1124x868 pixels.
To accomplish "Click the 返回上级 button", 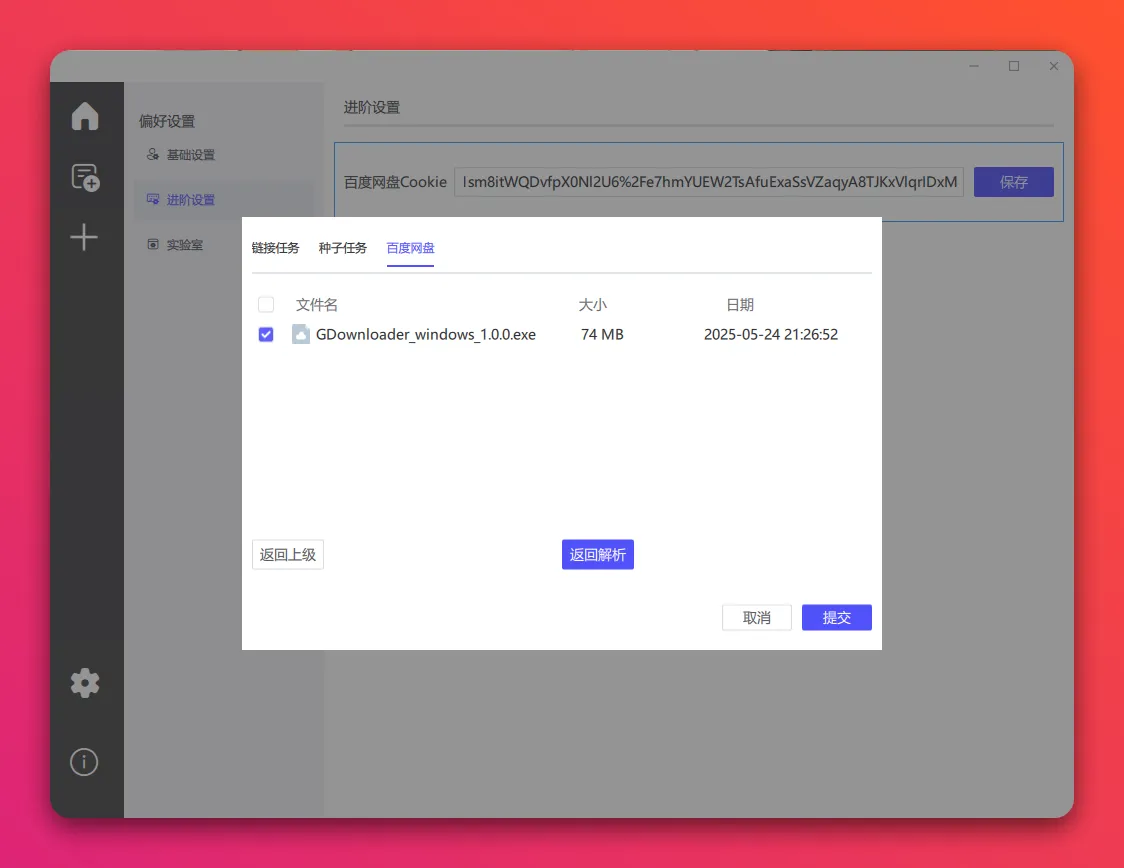I will [x=288, y=555].
